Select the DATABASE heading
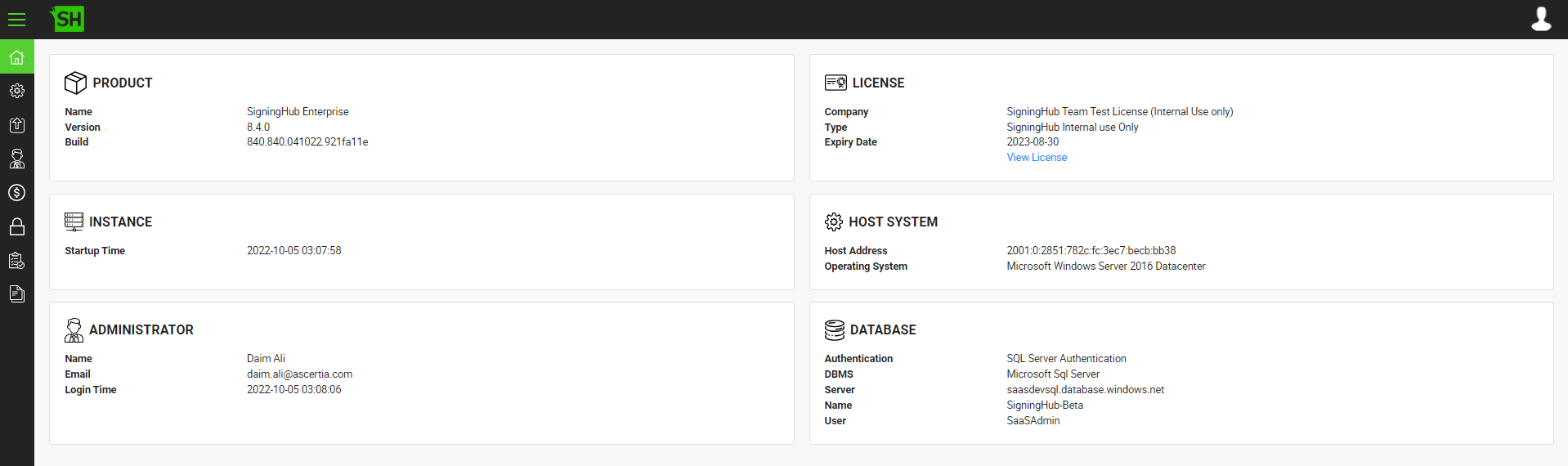This screenshot has width=1568, height=466. pyautogui.click(x=883, y=329)
